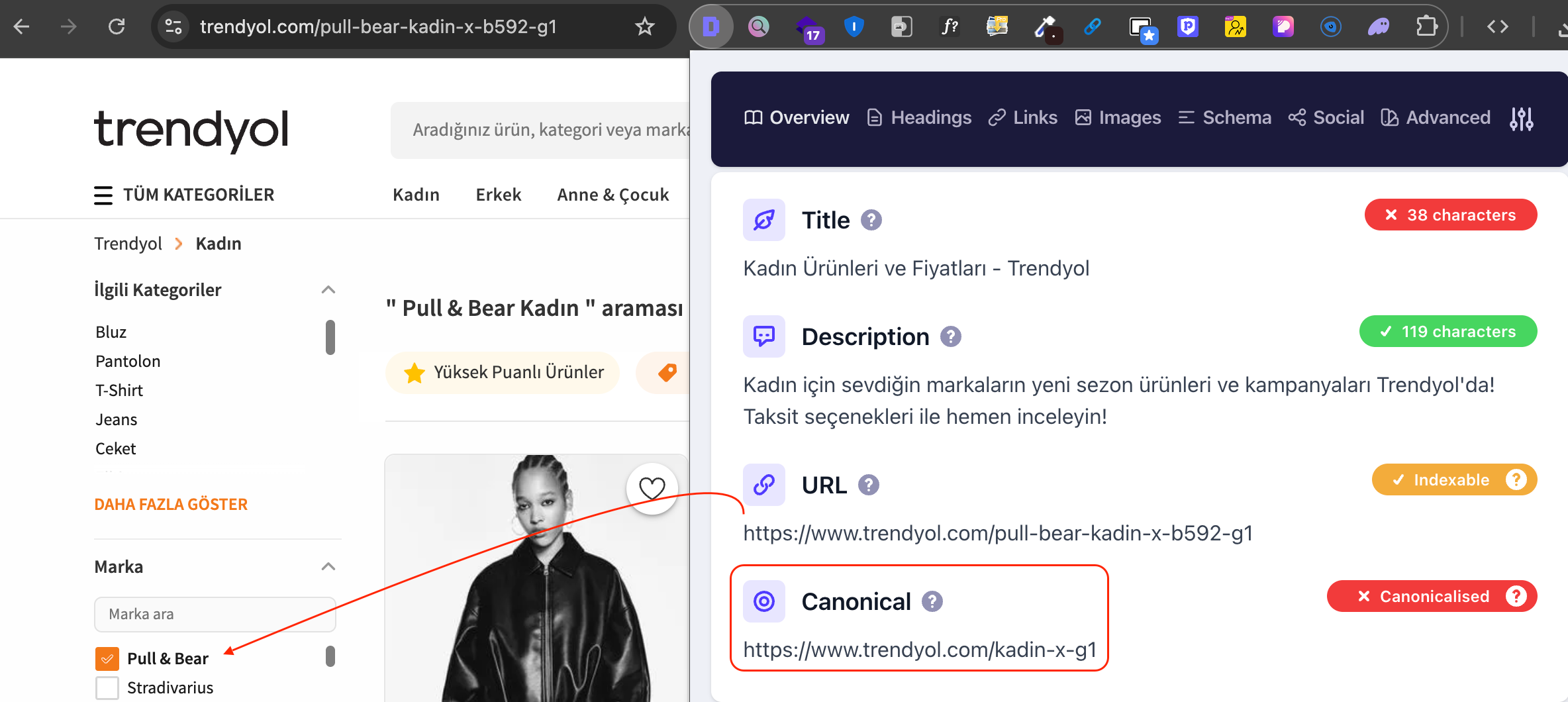The width and height of the screenshot is (1568, 702).
Task: Collapse the Marka filter section
Action: click(x=328, y=566)
